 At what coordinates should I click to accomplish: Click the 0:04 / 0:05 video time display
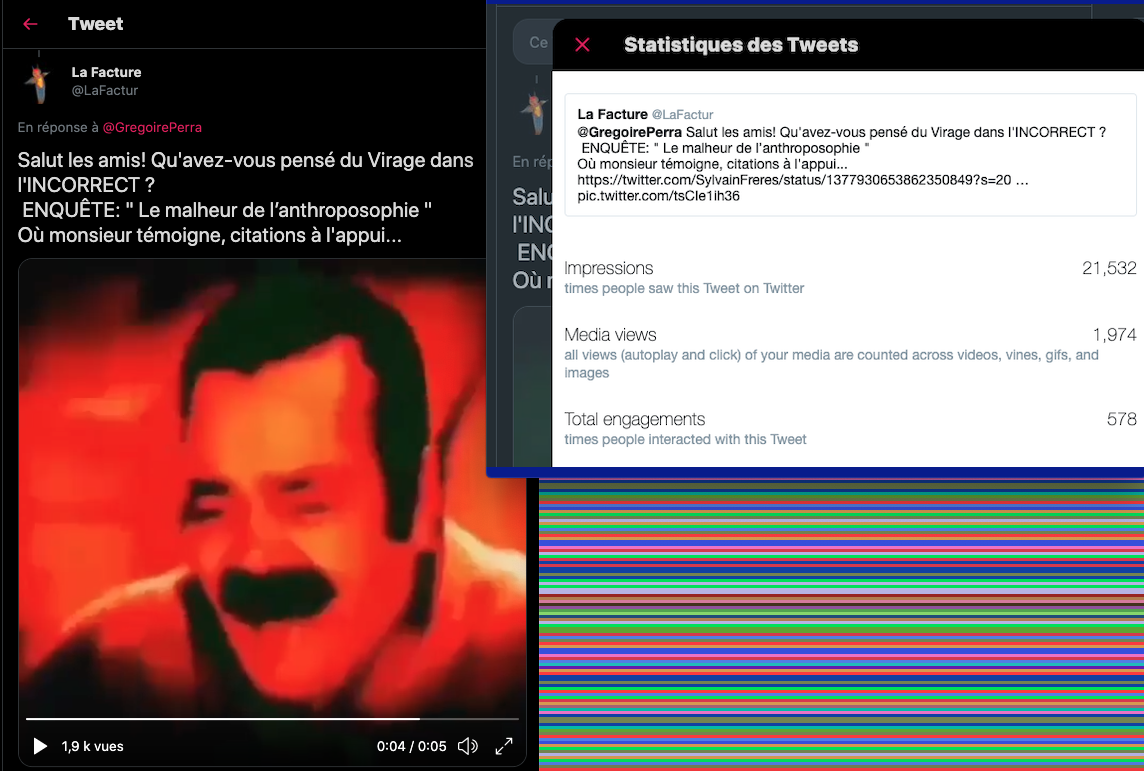point(411,746)
